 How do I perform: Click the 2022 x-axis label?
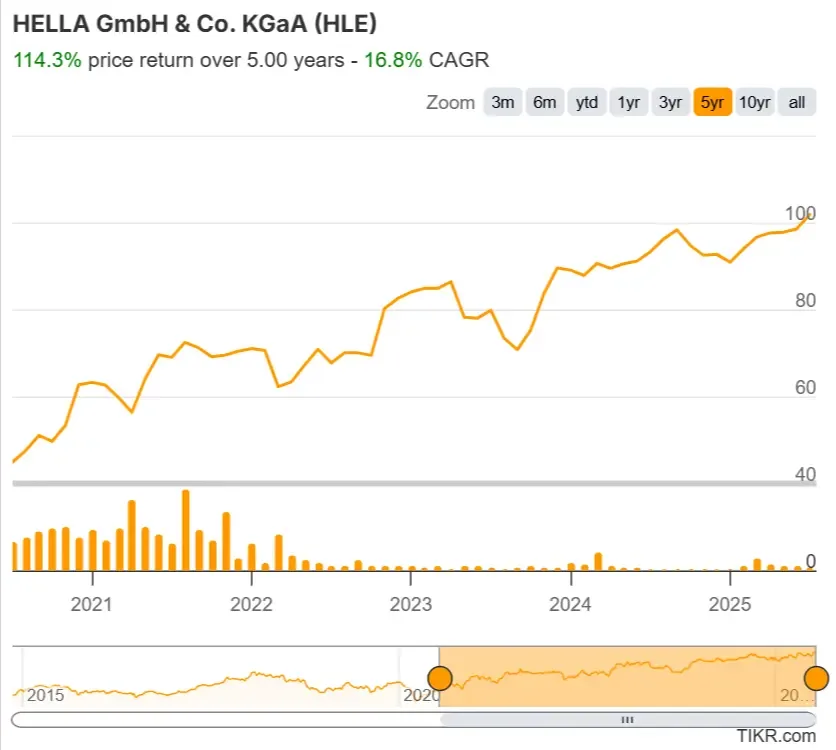[x=251, y=604]
